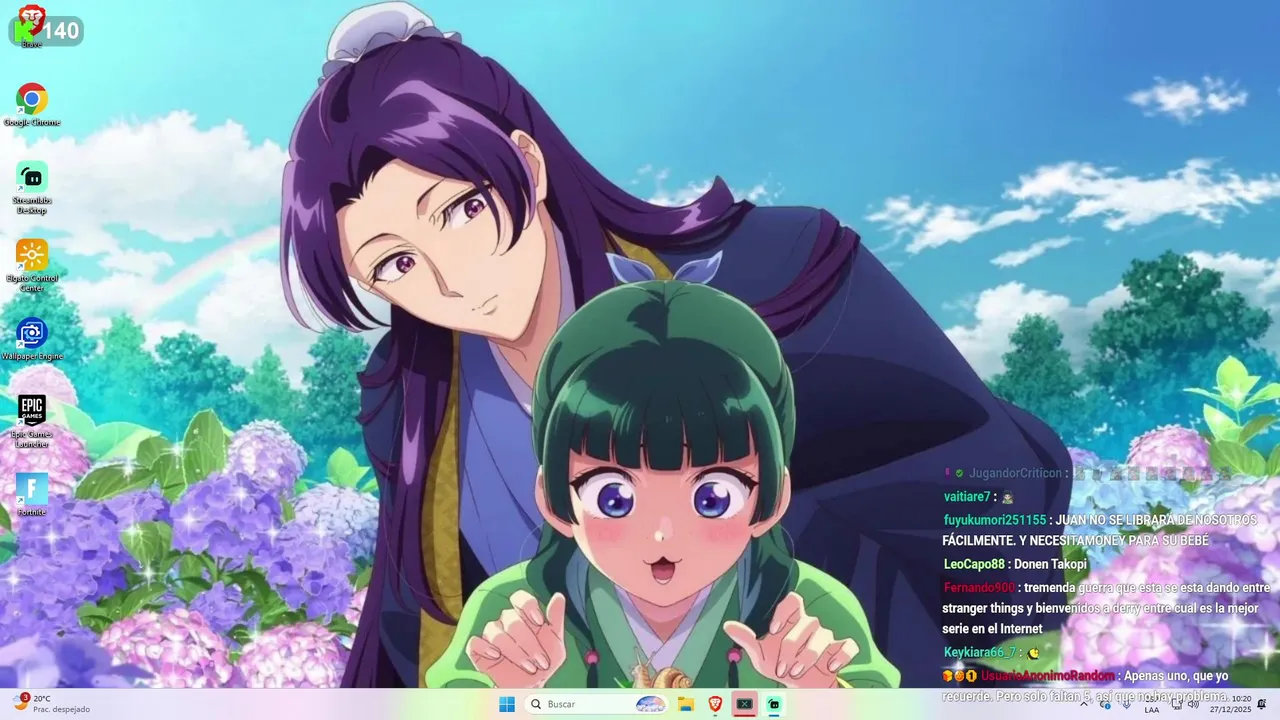Click the tray icon with the blue info badge
Viewport: 1280px width, 720px height.
[1106, 704]
